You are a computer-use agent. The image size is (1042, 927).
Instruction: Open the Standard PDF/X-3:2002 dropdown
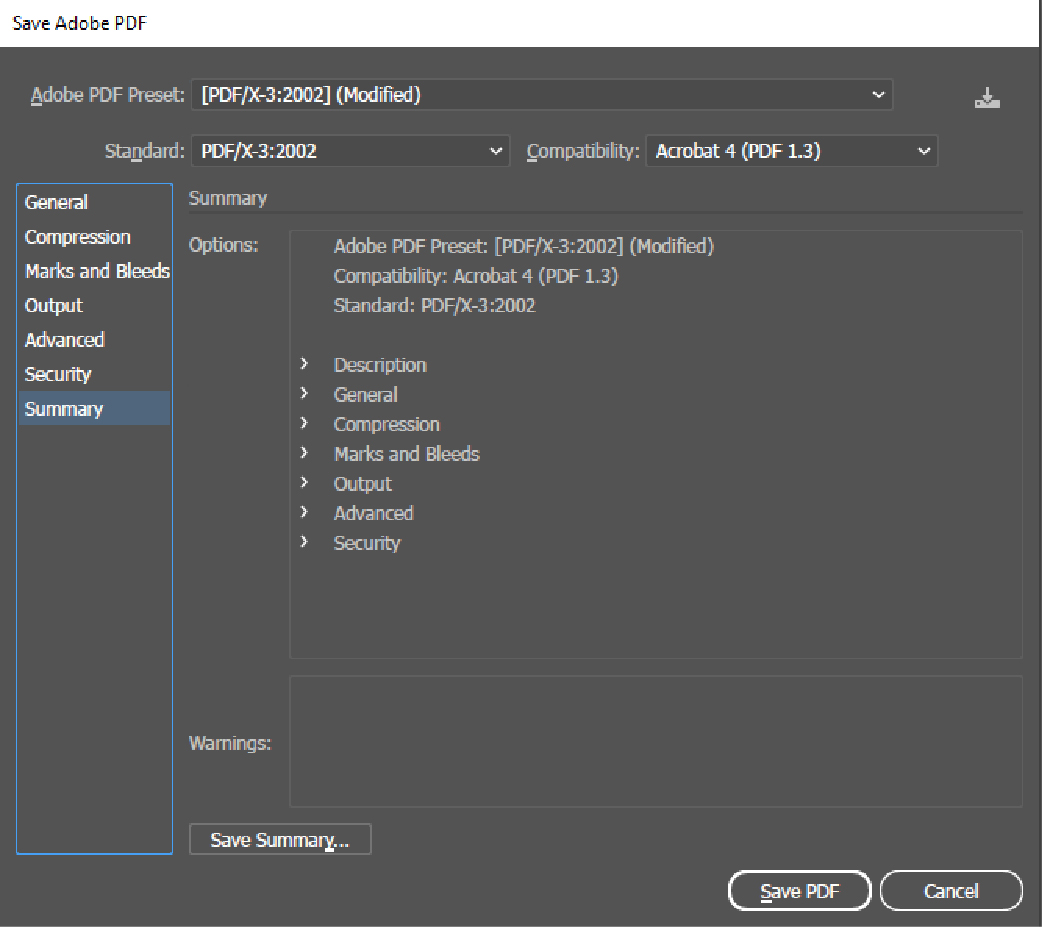click(x=349, y=152)
